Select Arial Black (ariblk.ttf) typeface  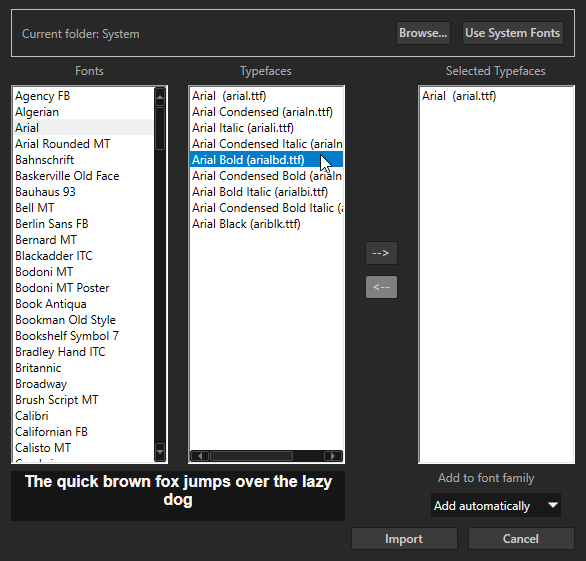266,224
